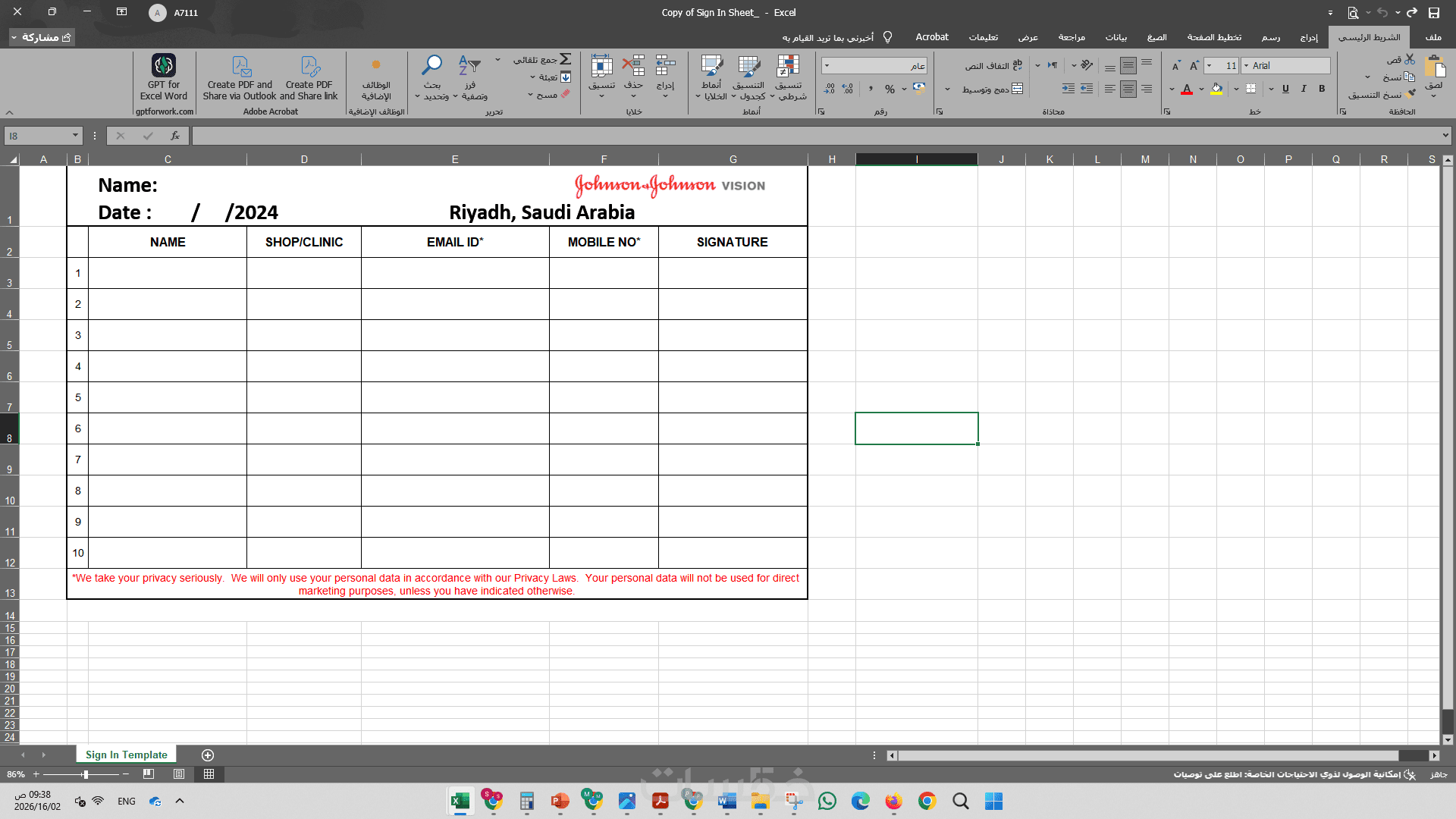Switch to Sign In Template sheet tab
This screenshot has height=819, width=1456.
(x=126, y=755)
